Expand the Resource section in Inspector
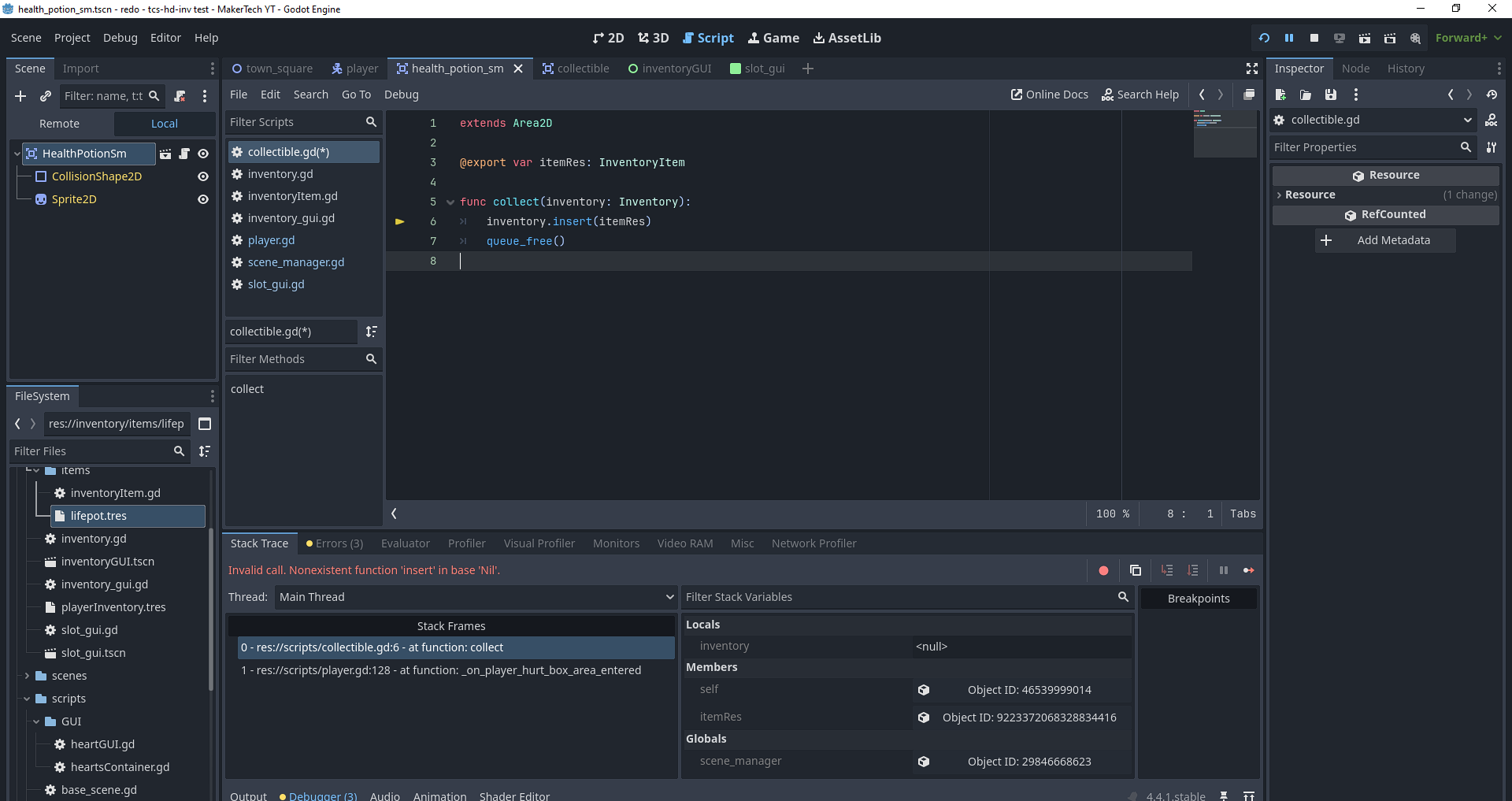 pos(1310,195)
